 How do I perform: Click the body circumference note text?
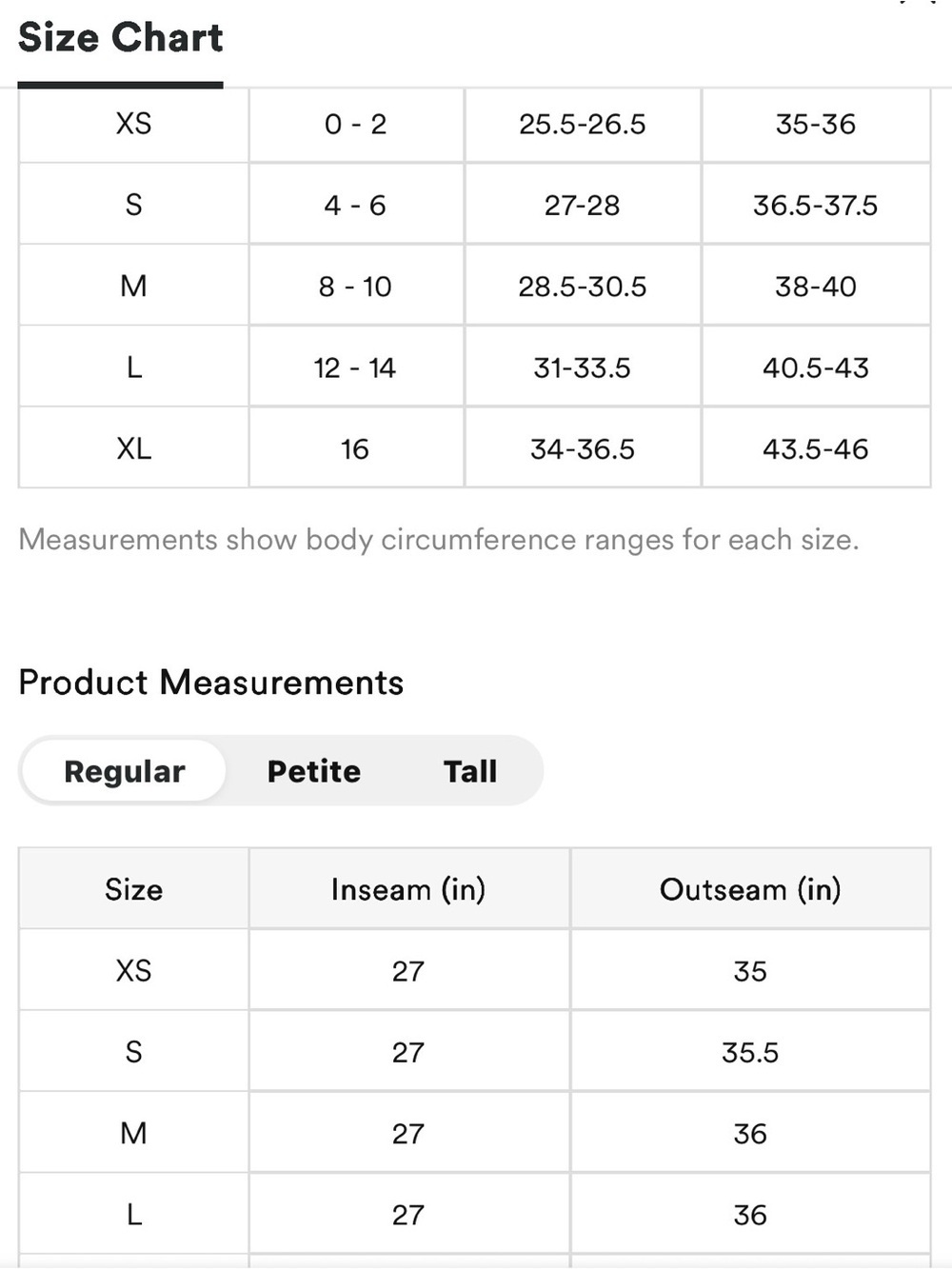click(x=439, y=540)
